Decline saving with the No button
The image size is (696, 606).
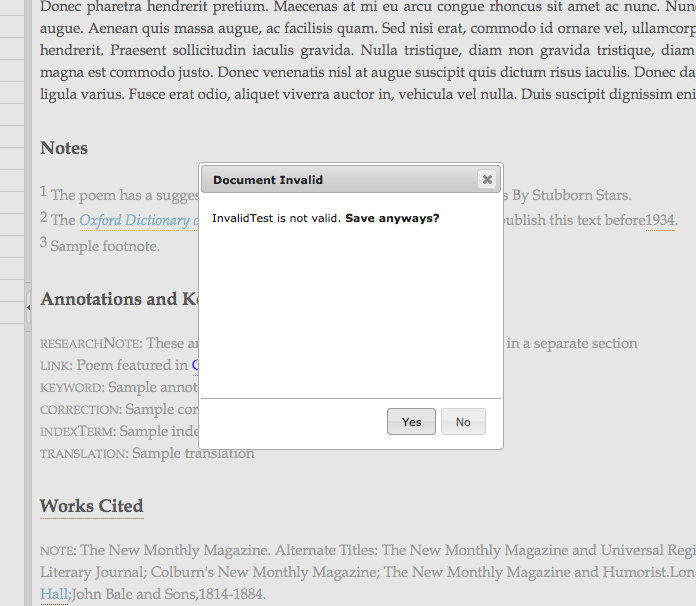coord(463,422)
